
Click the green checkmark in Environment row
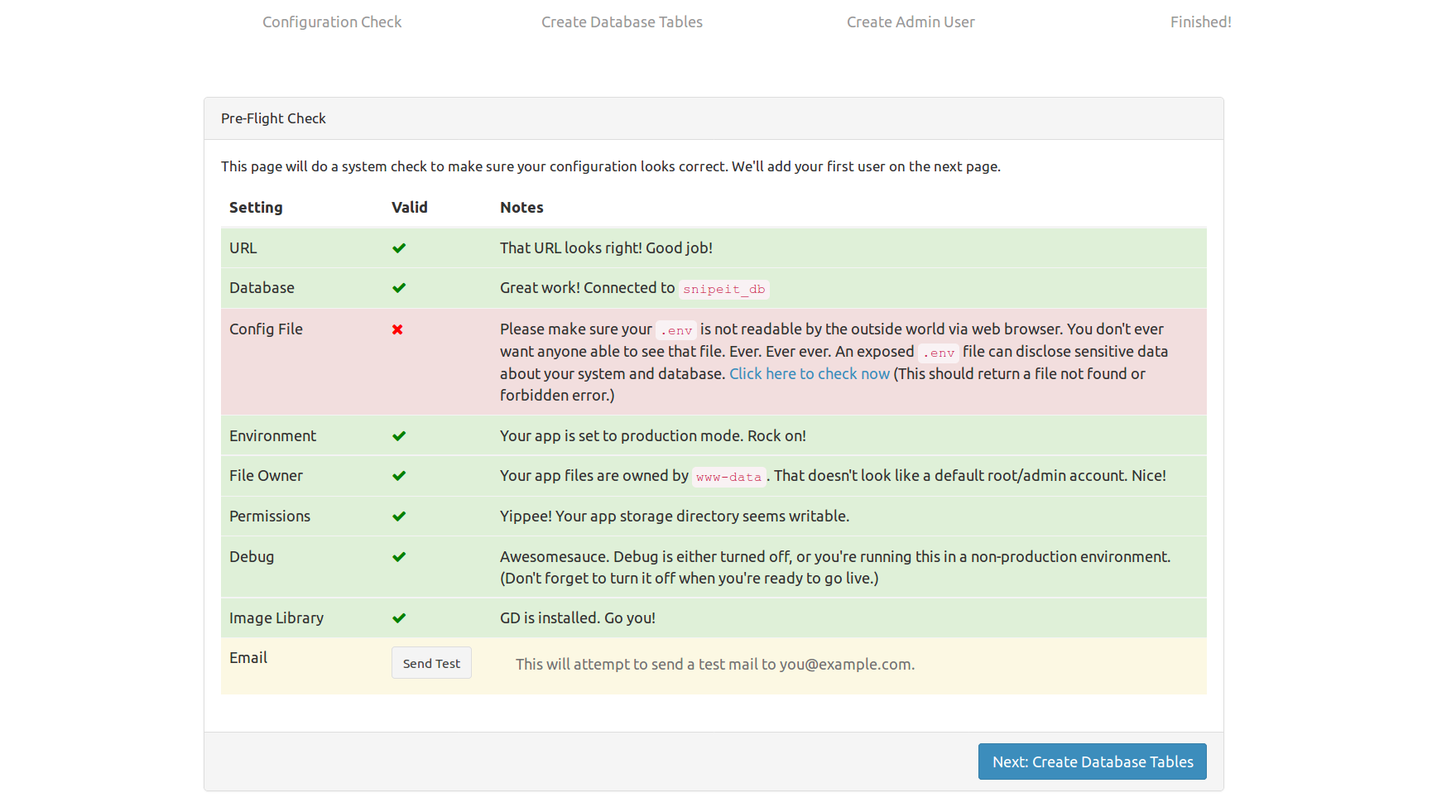pos(399,436)
